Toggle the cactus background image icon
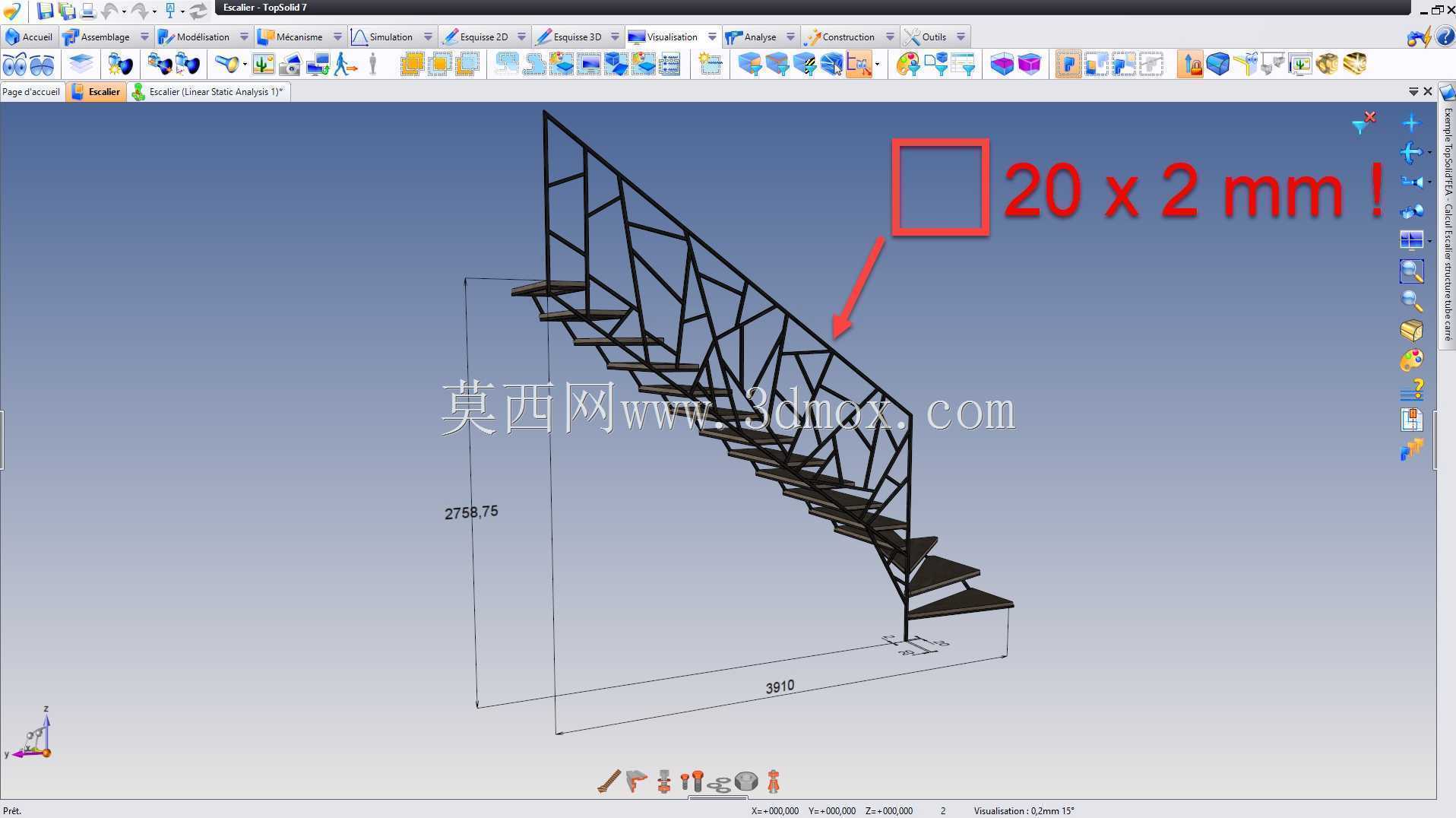The image size is (1456, 818). (x=263, y=65)
